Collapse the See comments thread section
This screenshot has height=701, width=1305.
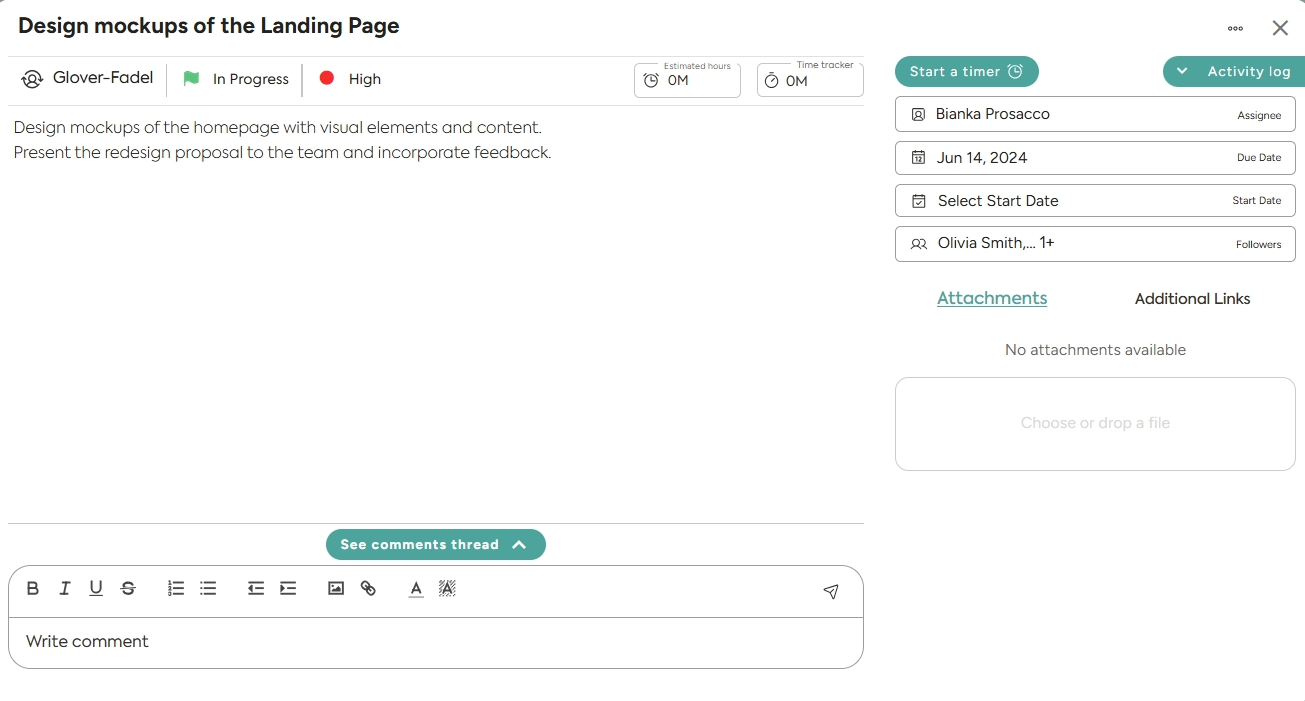(x=435, y=545)
